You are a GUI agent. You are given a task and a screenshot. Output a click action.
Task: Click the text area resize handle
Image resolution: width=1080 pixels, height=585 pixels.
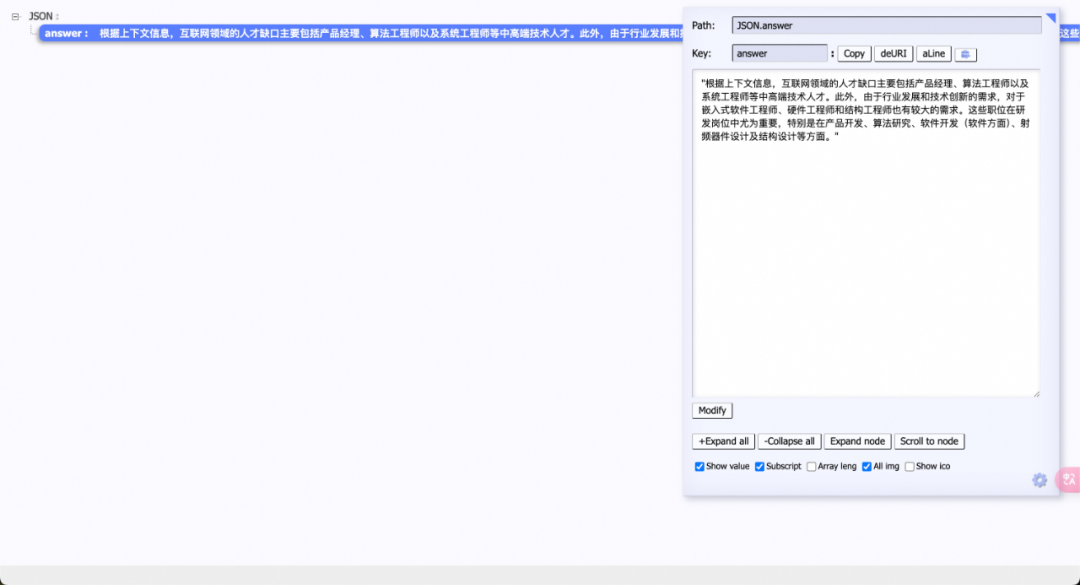click(x=1036, y=393)
